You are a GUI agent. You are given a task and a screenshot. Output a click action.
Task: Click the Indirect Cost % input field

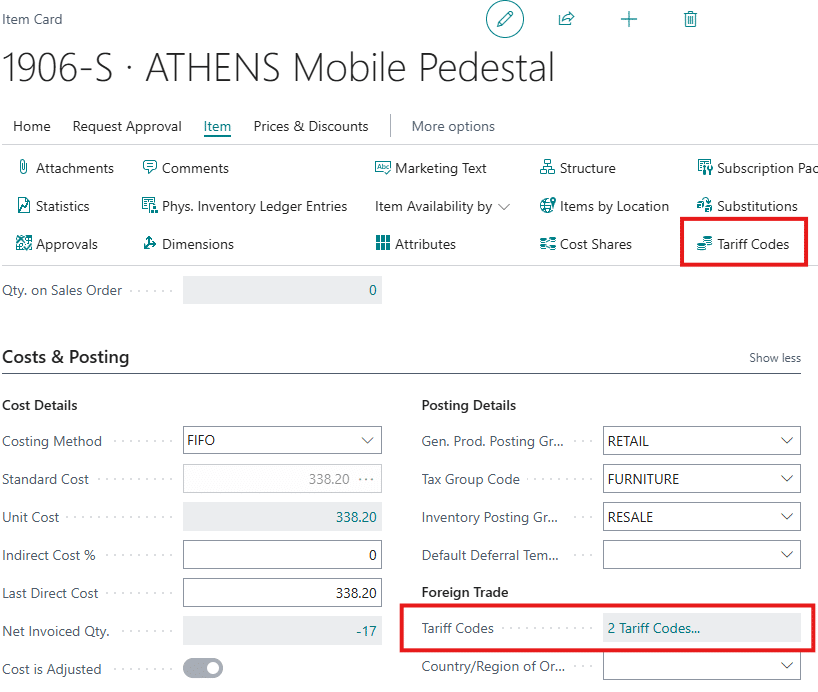282,555
